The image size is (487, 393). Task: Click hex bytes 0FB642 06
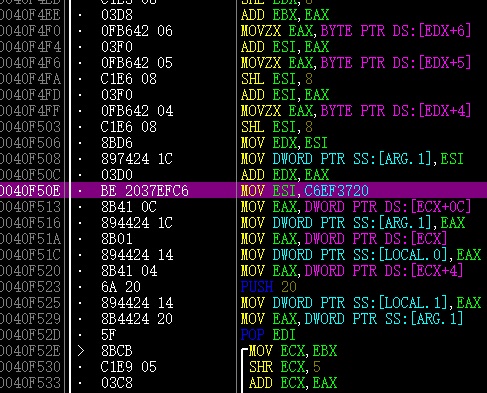tap(137, 31)
